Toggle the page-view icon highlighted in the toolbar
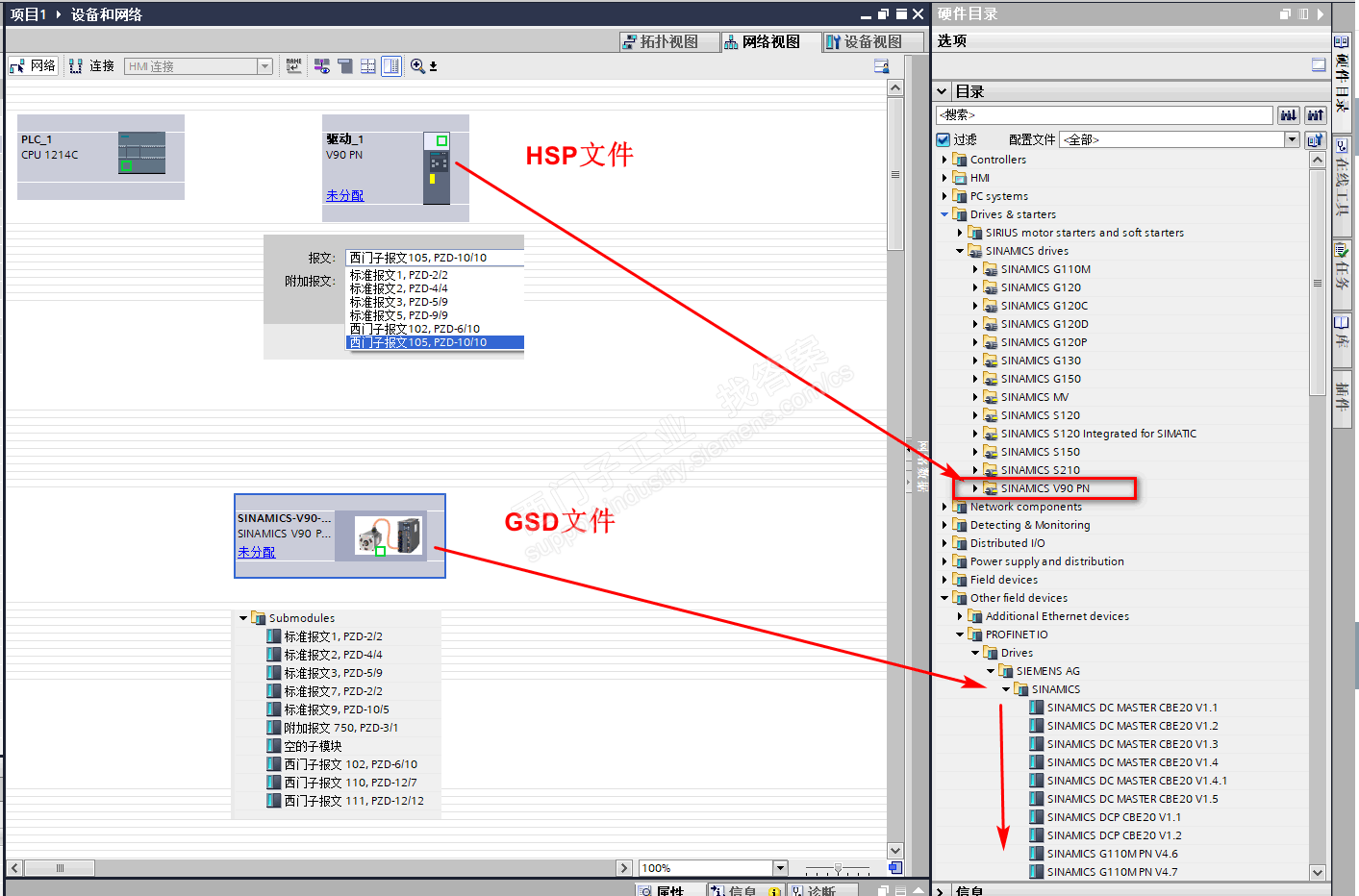1359x896 pixels. pos(391,66)
